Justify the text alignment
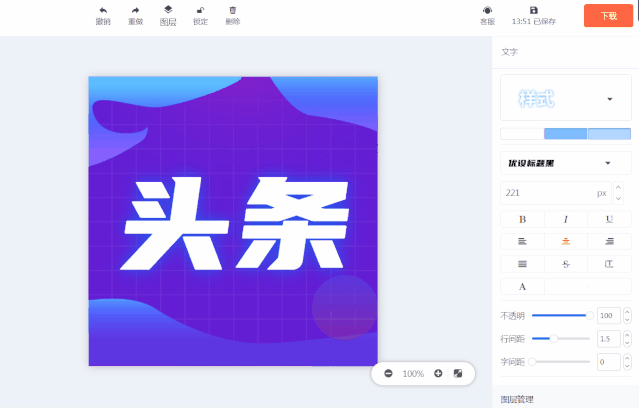This screenshot has height=408, width=639. click(x=522, y=264)
